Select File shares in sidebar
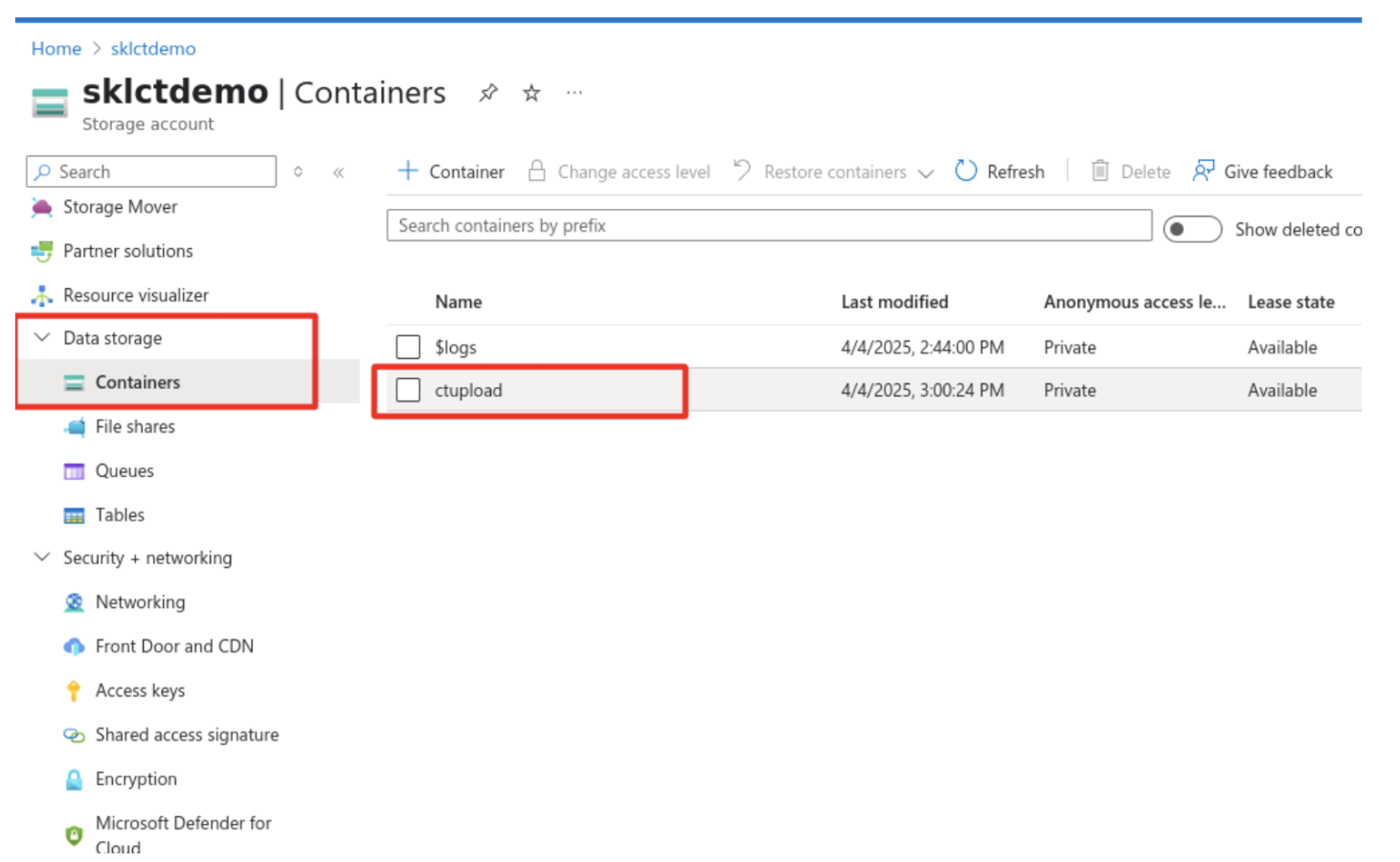Screen dimensions: 1400x862 point(135,426)
